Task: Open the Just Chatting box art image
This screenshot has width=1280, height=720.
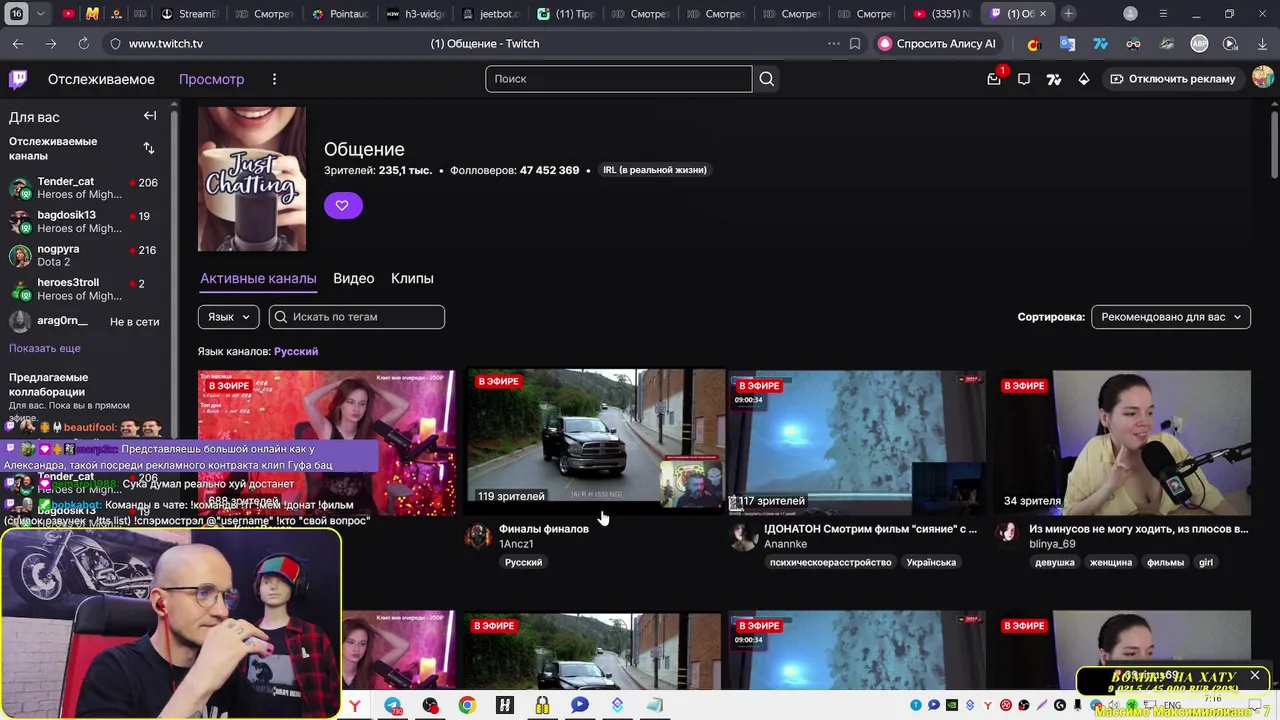Action: tap(252, 179)
